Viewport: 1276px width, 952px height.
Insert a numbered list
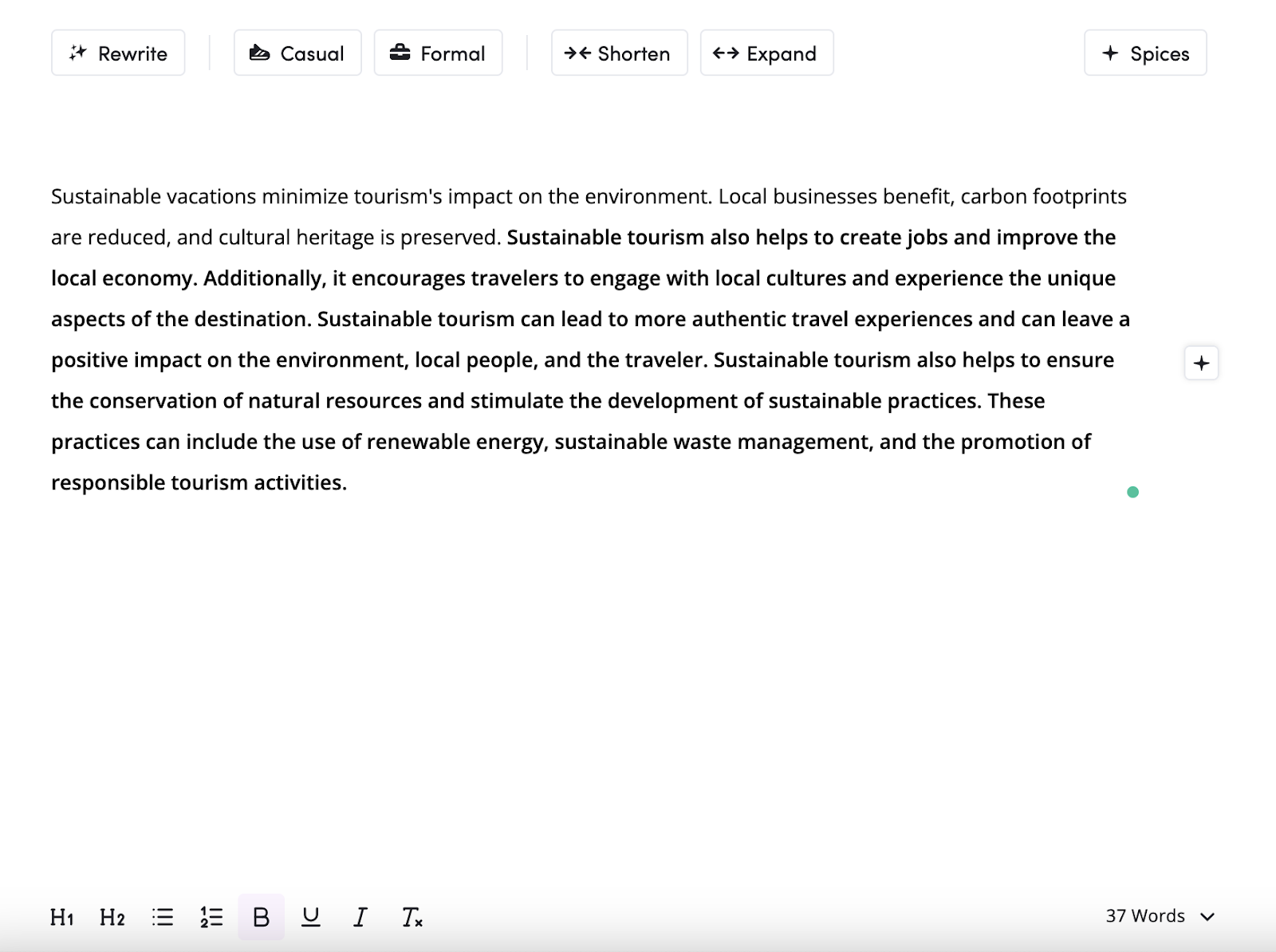point(211,918)
